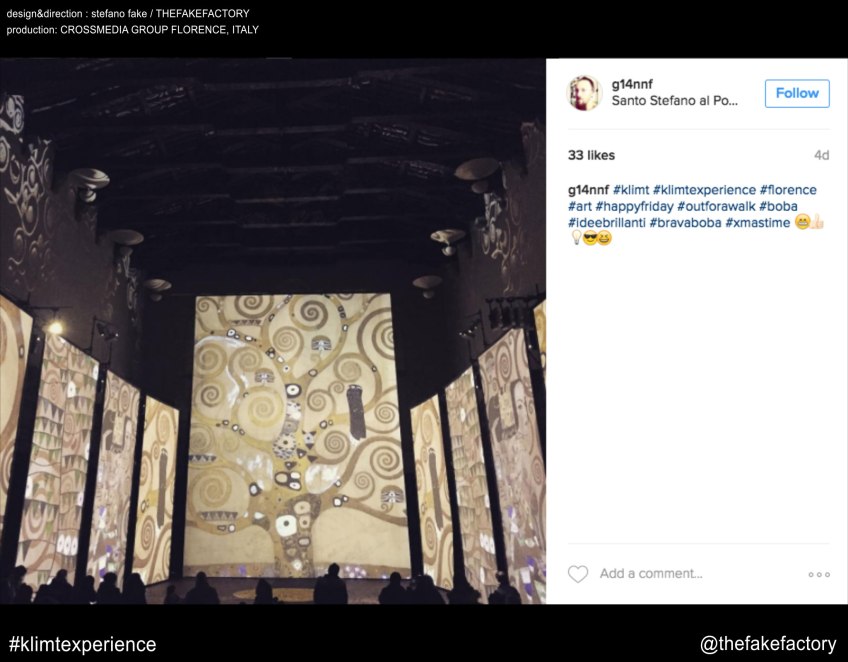
Task: Open the #florence hashtag
Action: [788, 190]
